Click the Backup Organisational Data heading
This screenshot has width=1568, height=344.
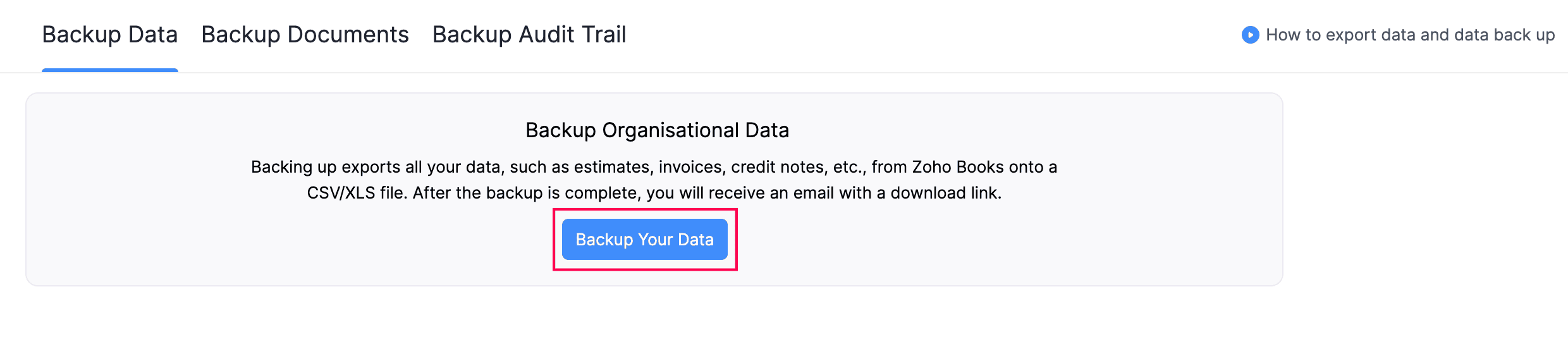pos(657,130)
